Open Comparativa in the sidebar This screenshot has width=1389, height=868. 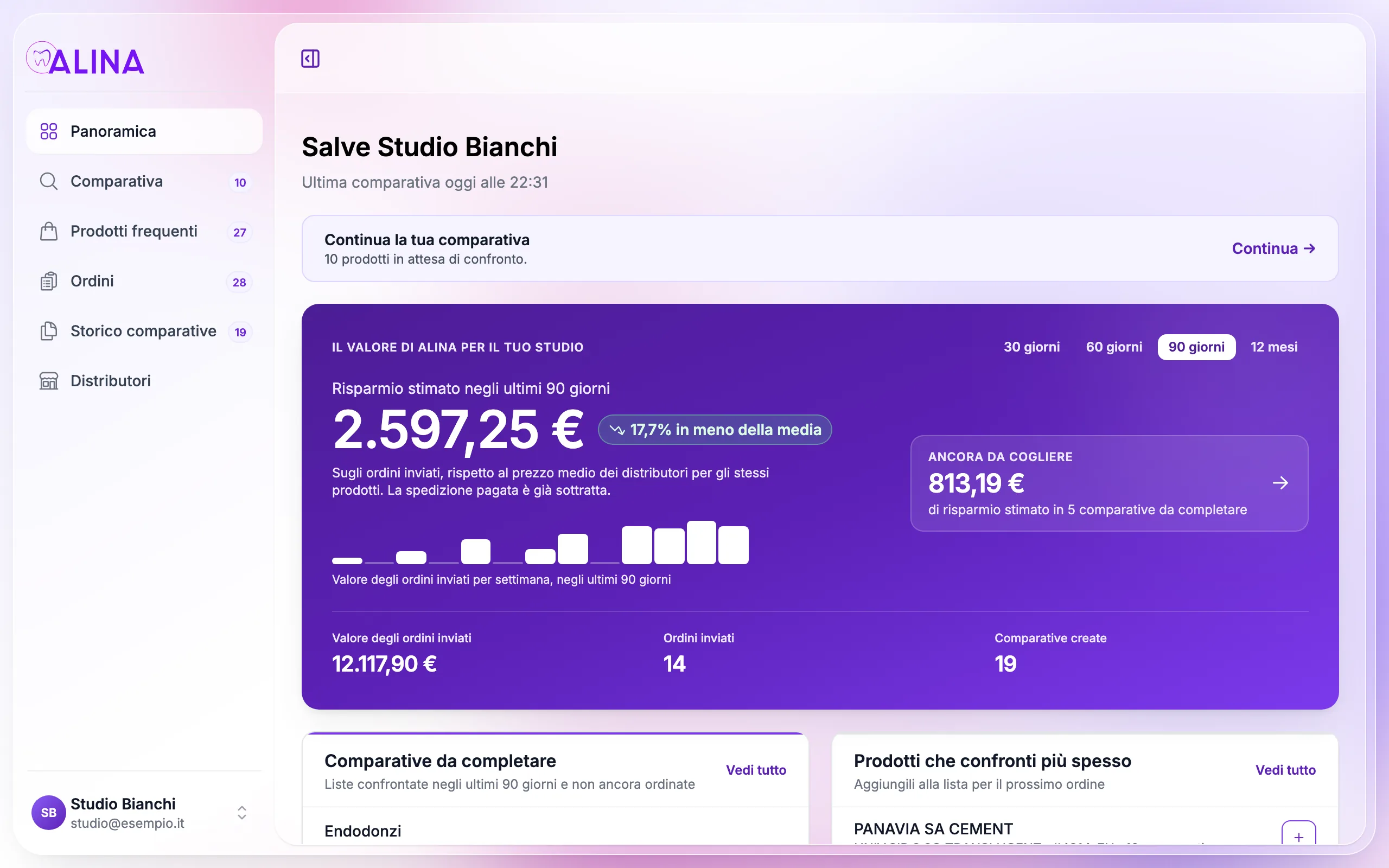[145, 181]
